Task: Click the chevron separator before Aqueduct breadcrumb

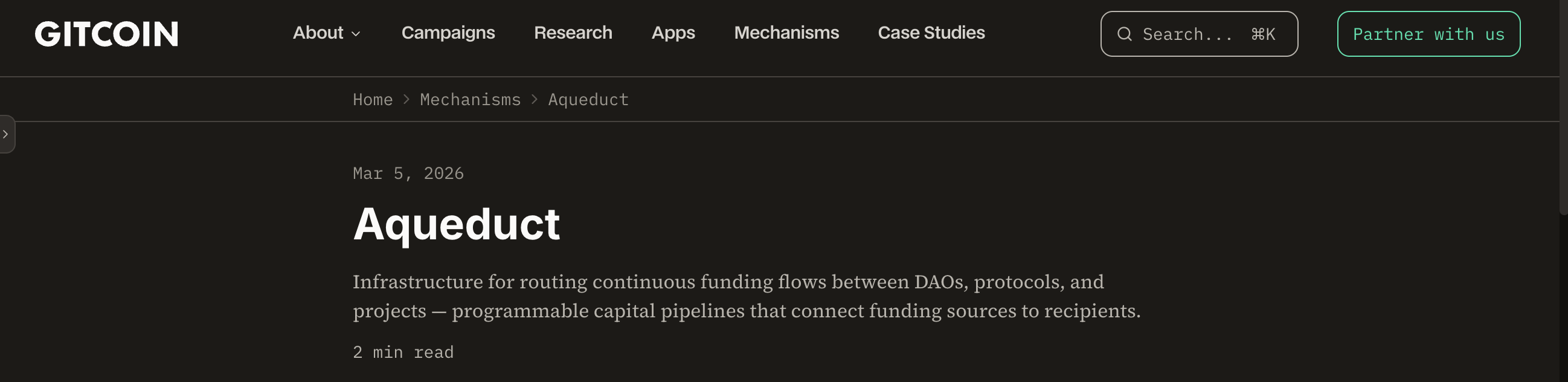Action: [x=535, y=99]
